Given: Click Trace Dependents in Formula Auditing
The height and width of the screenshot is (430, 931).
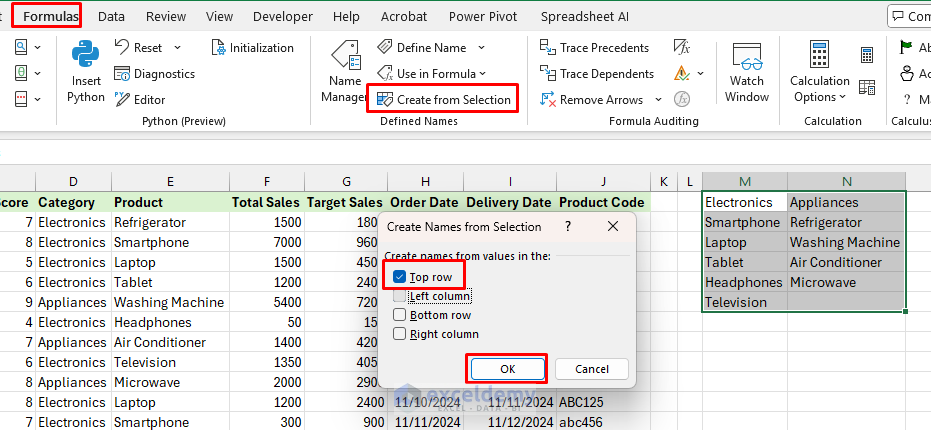Looking at the screenshot, I should (597, 74).
